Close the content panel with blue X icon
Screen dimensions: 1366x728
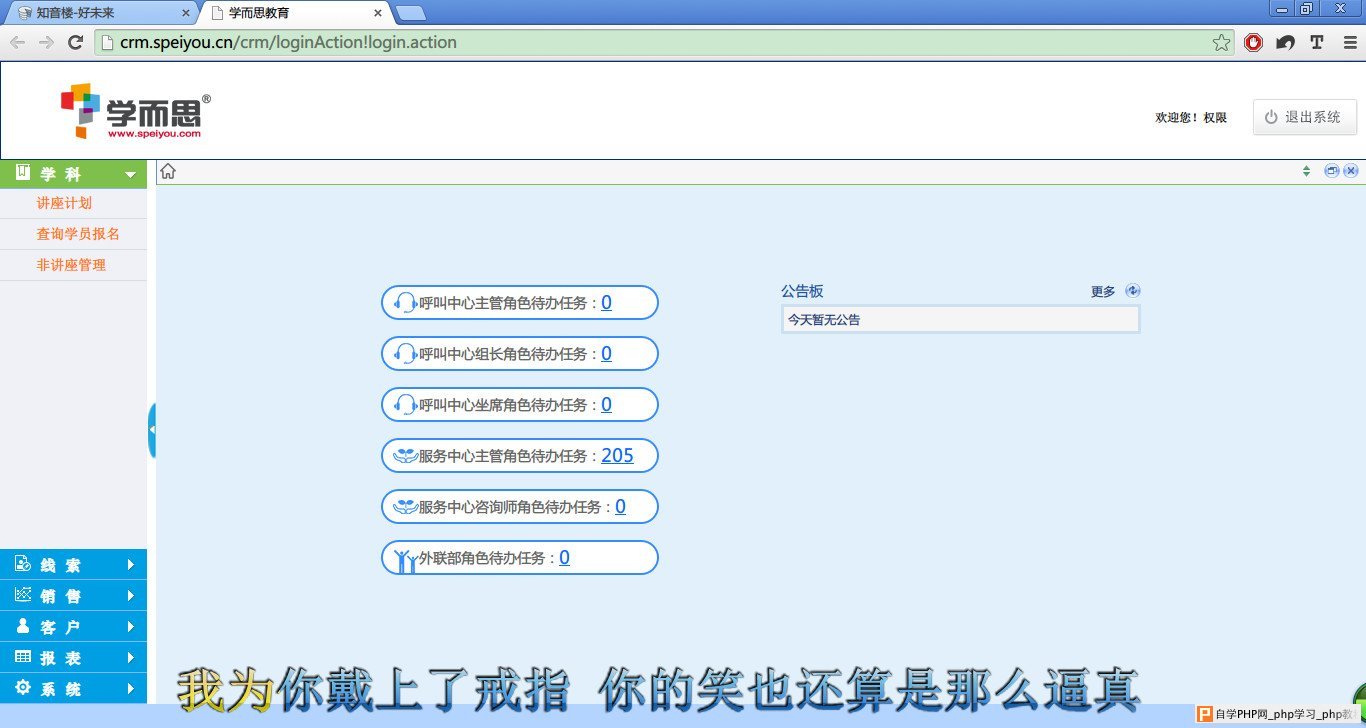point(1351,171)
